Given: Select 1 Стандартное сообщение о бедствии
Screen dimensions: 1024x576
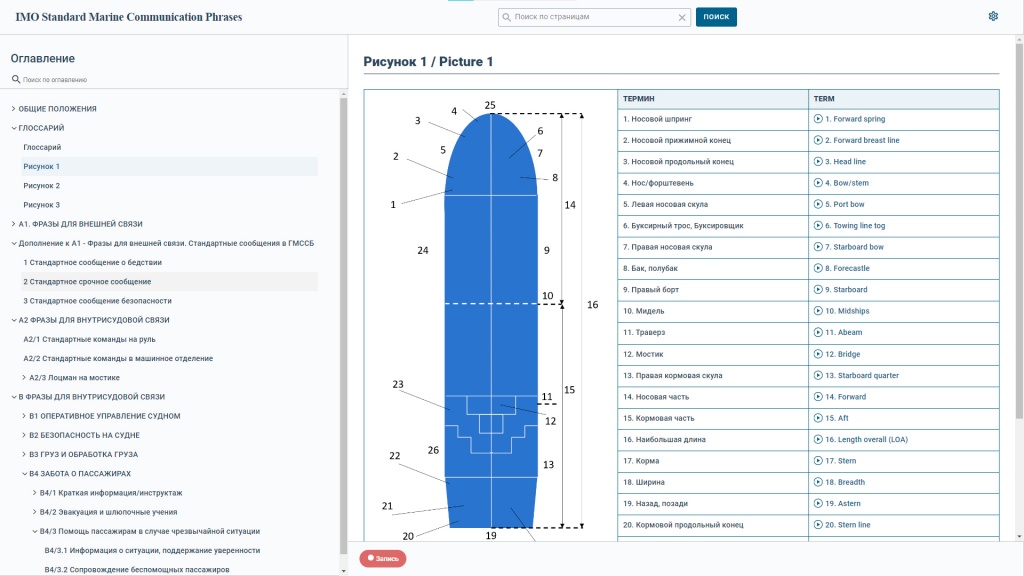Looking at the screenshot, I should 92,262.
